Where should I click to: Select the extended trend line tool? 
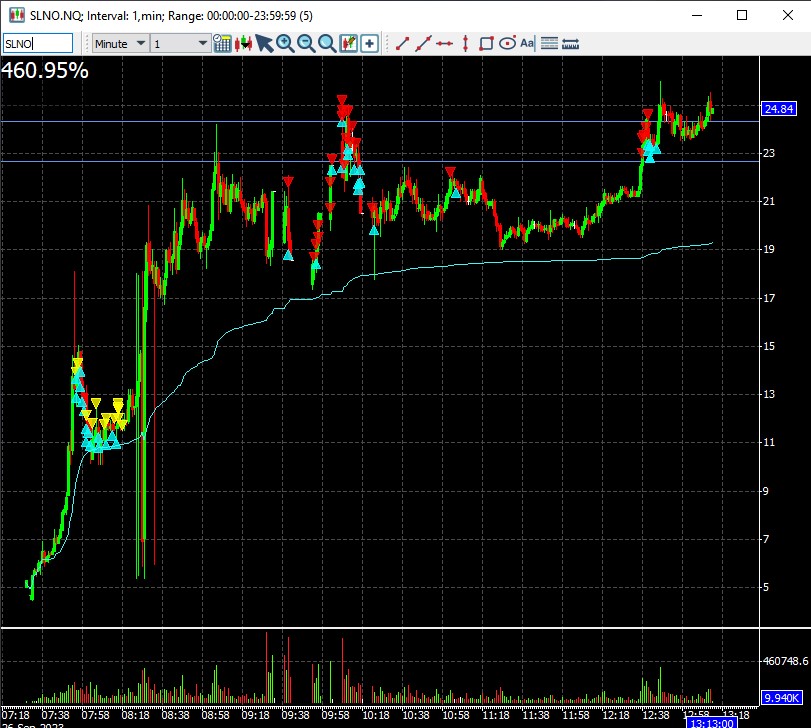[423, 43]
